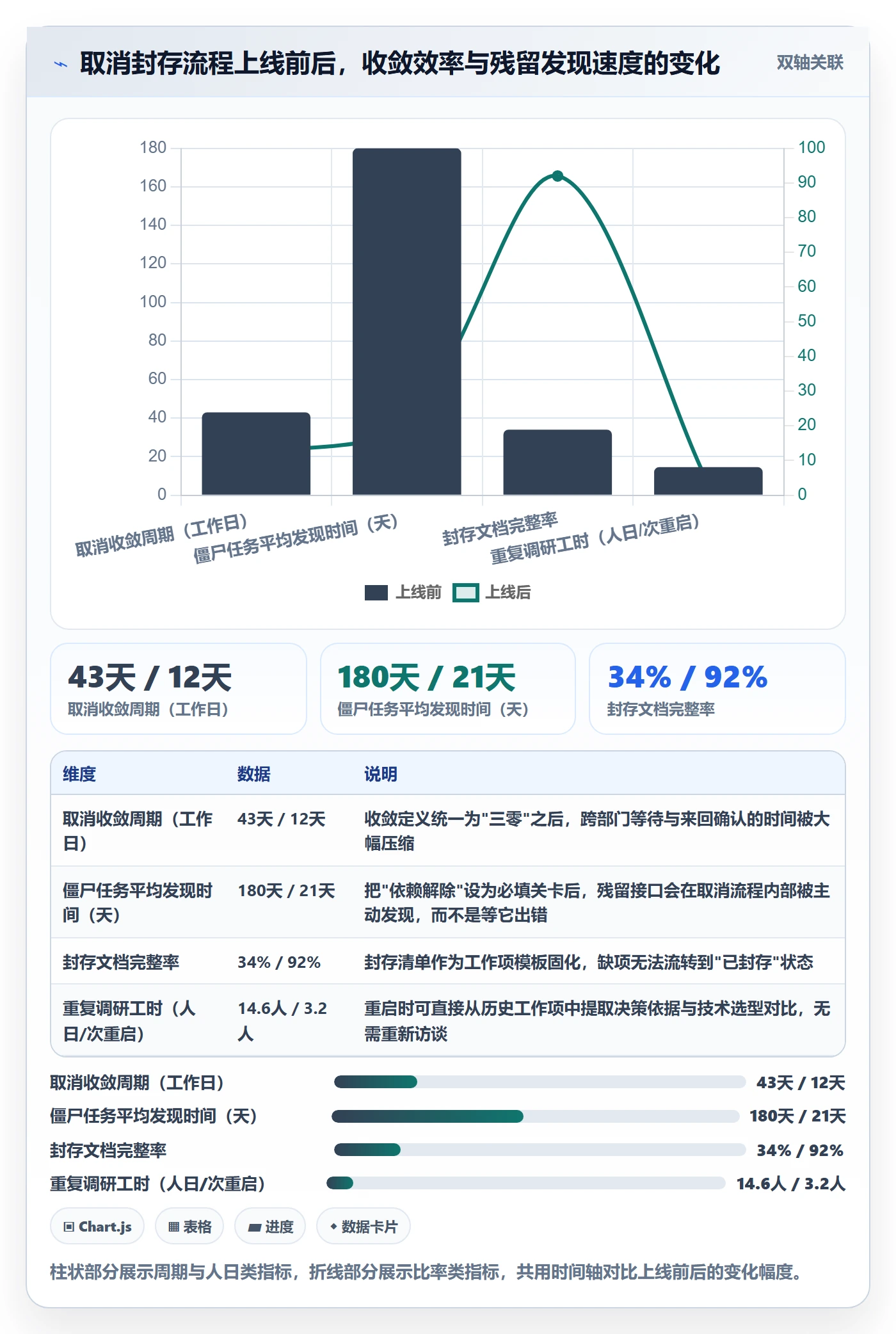
Task: Click the 43天 / 12天 stat card
Action: [179, 689]
